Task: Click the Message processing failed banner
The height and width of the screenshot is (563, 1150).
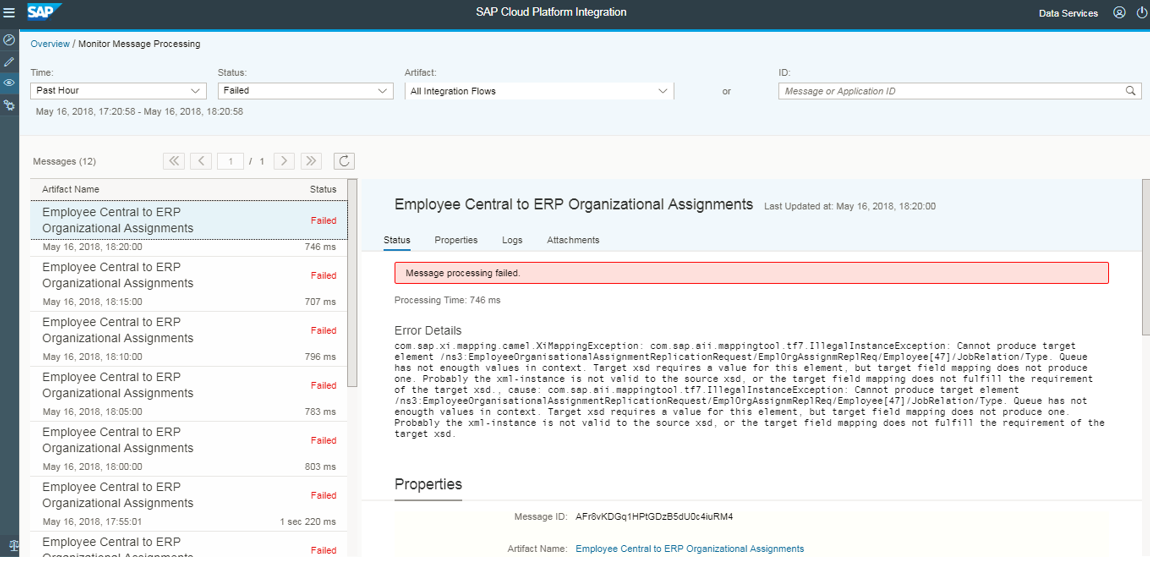Action: tap(751, 273)
